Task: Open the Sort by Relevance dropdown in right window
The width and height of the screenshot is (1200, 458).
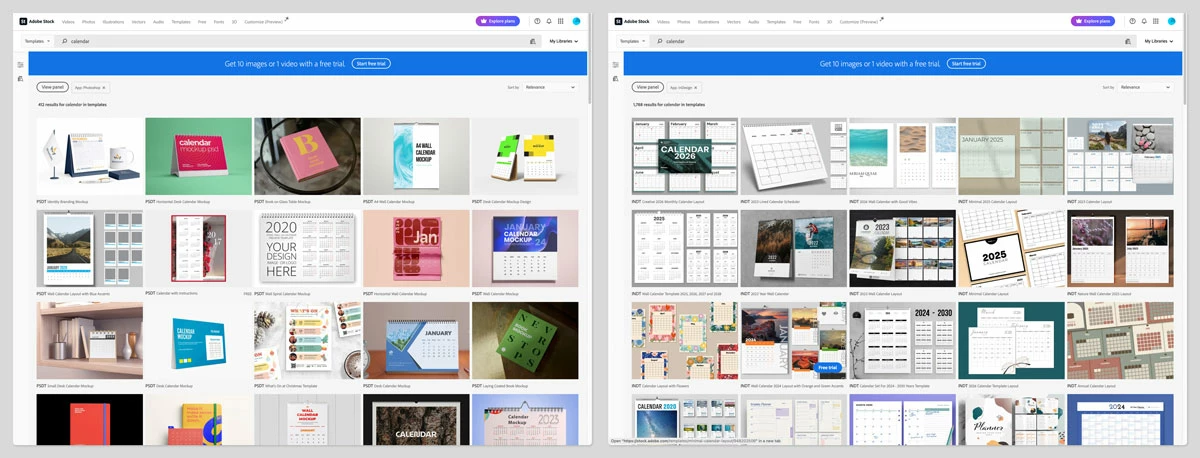Action: (x=1145, y=87)
